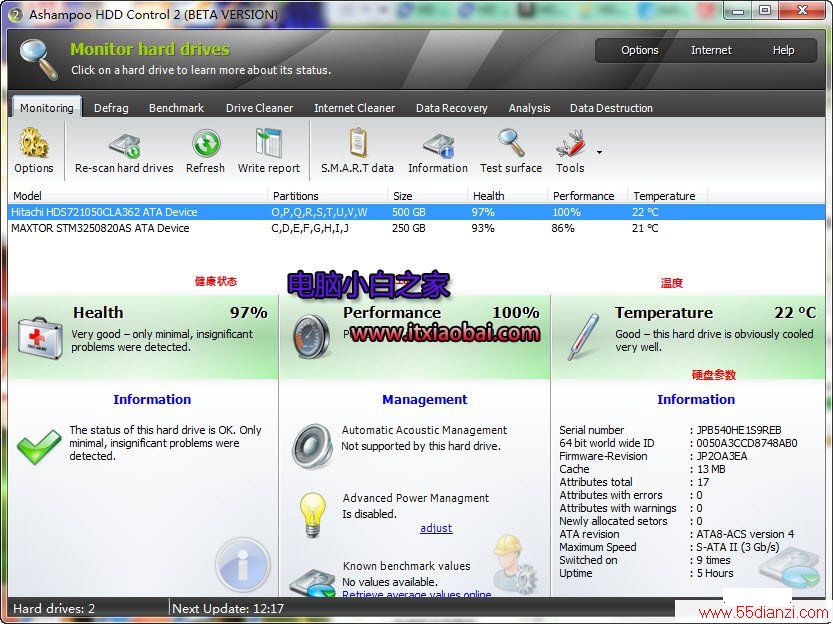Click the Power Management light bulb icon

click(312, 514)
